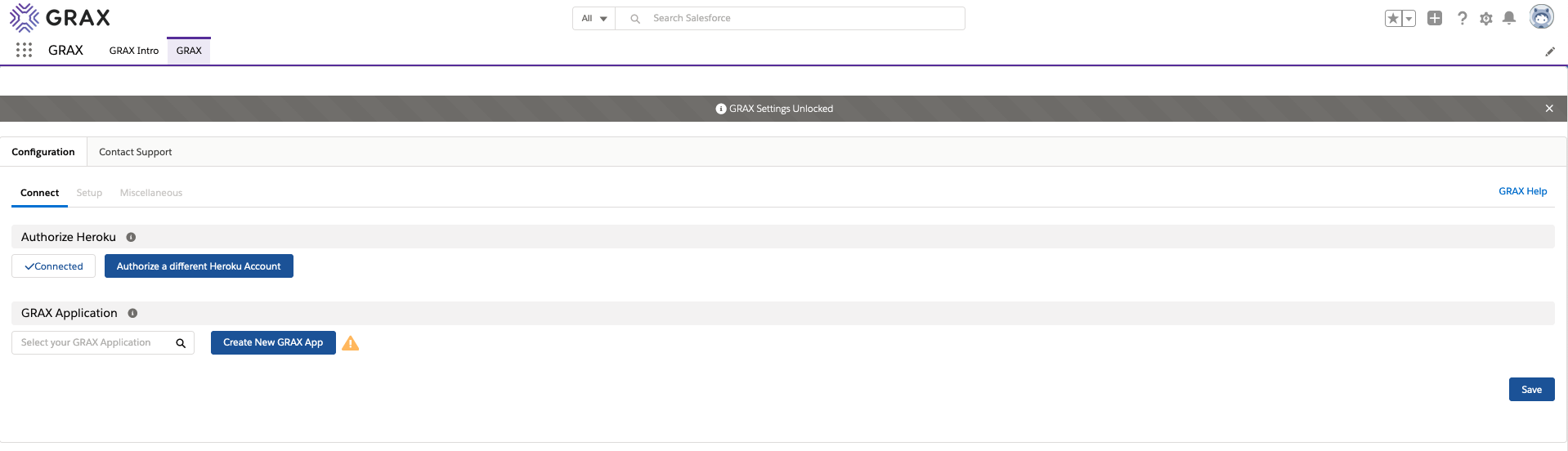Dismiss the GRAX Settings Unlocked banner
The image size is (1568, 451).
pos(1549,109)
